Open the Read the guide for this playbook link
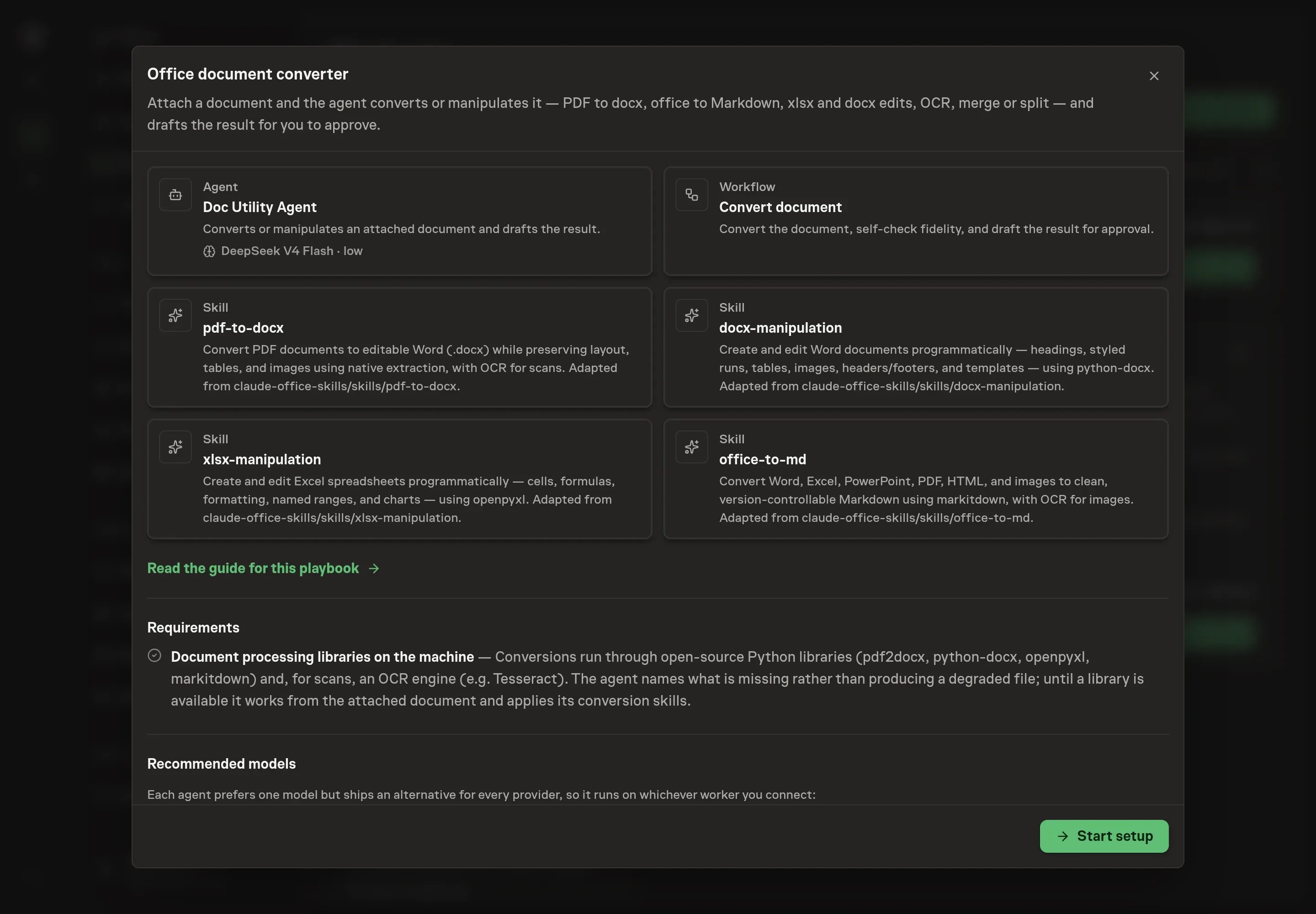This screenshot has width=1316, height=914. tap(263, 568)
